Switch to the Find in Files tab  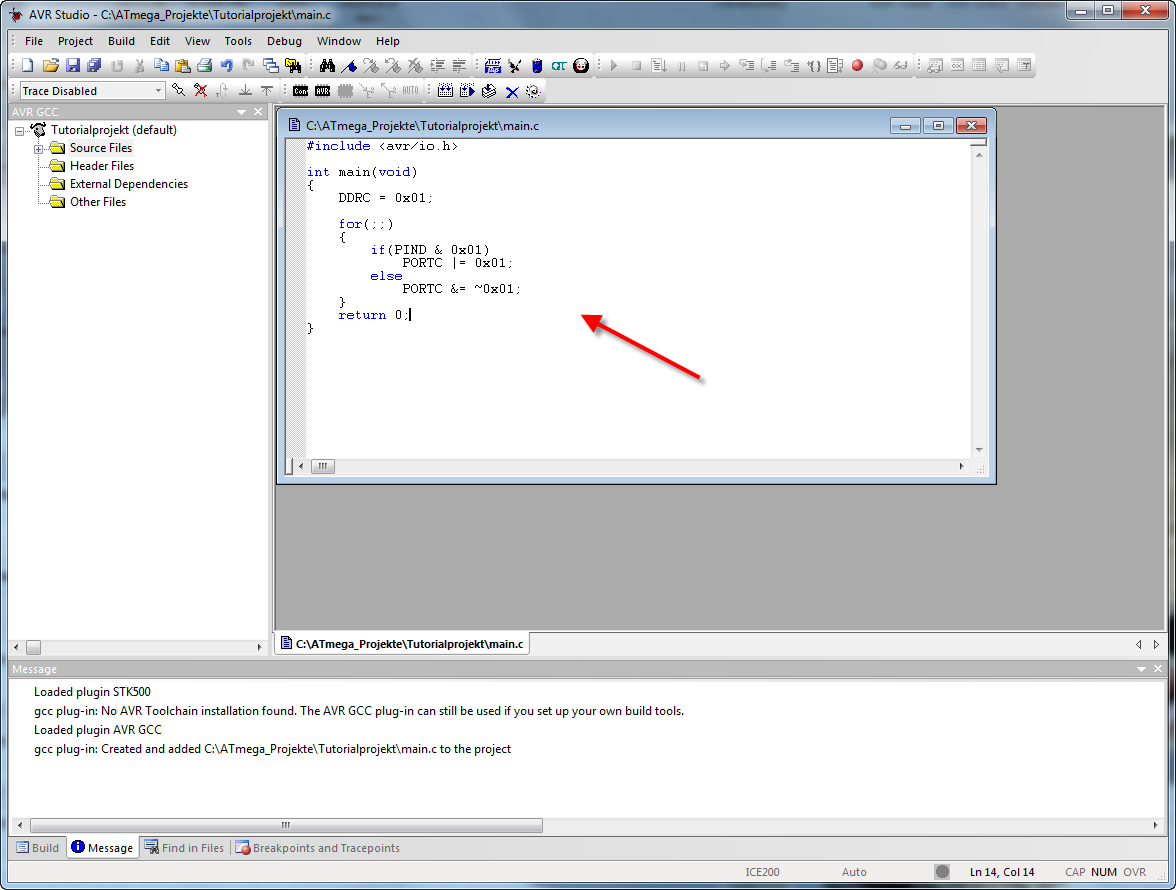point(184,848)
